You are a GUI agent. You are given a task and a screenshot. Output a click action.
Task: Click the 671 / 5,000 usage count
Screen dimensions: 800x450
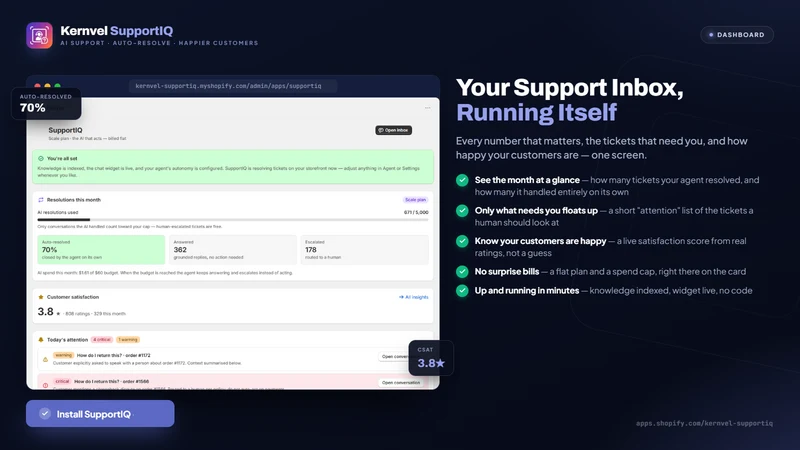(416, 212)
